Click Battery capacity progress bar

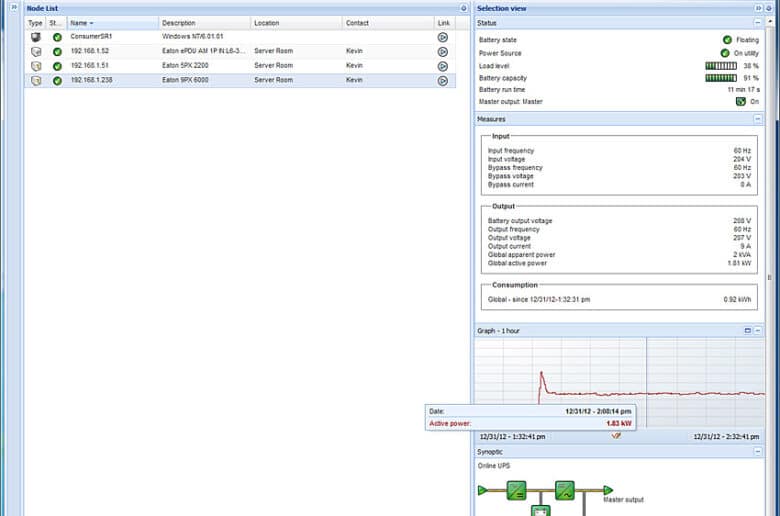(721, 78)
